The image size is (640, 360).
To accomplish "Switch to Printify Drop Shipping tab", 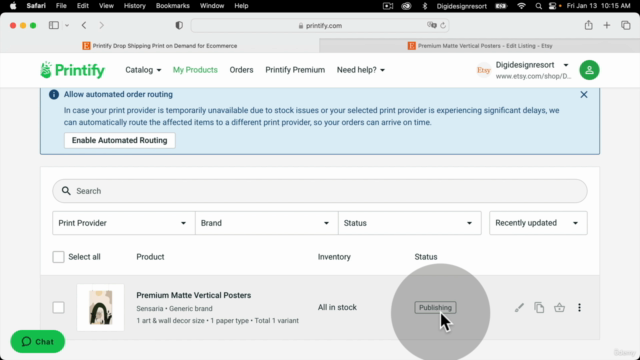I will (160, 46).
